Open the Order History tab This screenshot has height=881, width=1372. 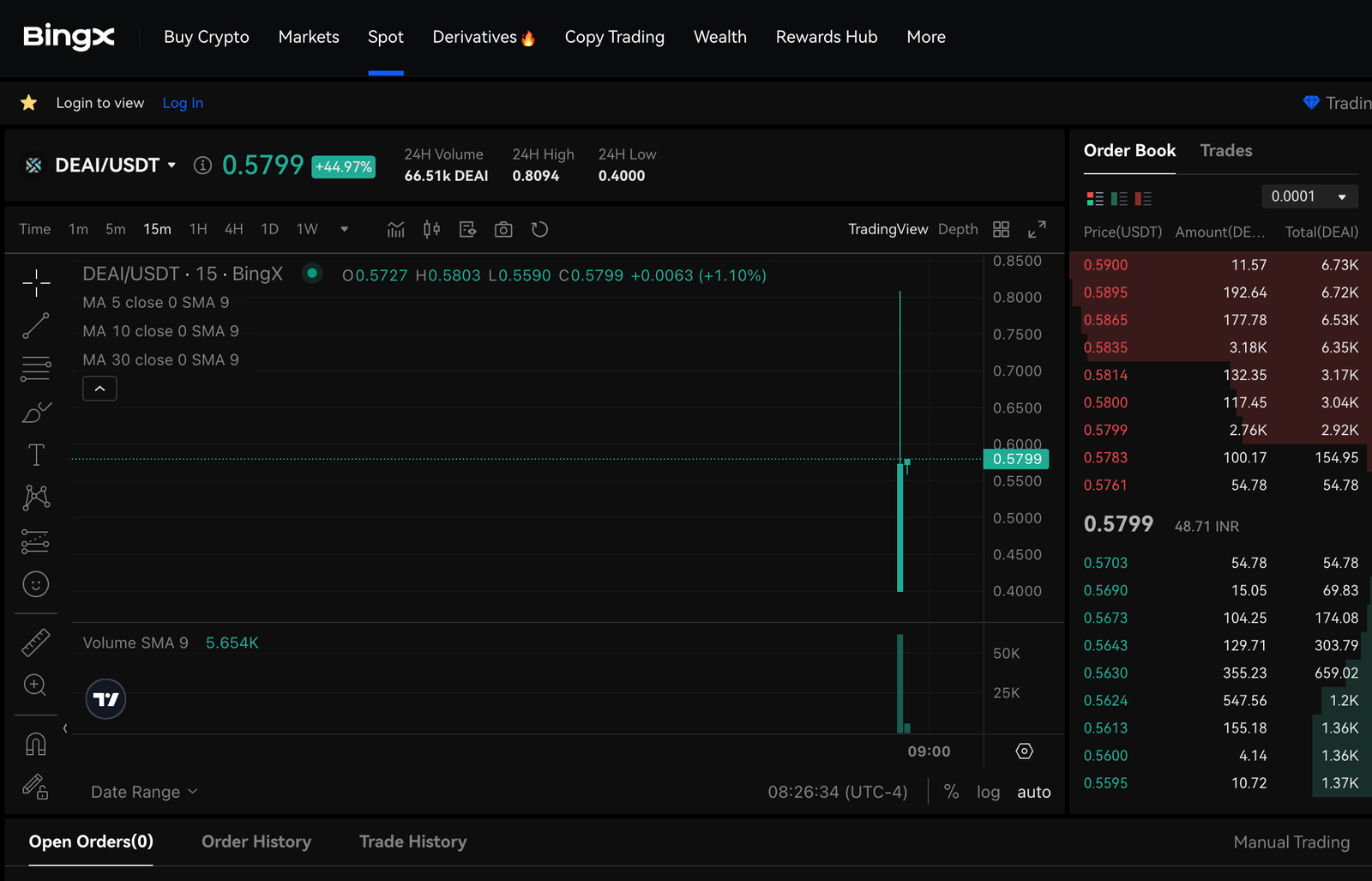256,842
